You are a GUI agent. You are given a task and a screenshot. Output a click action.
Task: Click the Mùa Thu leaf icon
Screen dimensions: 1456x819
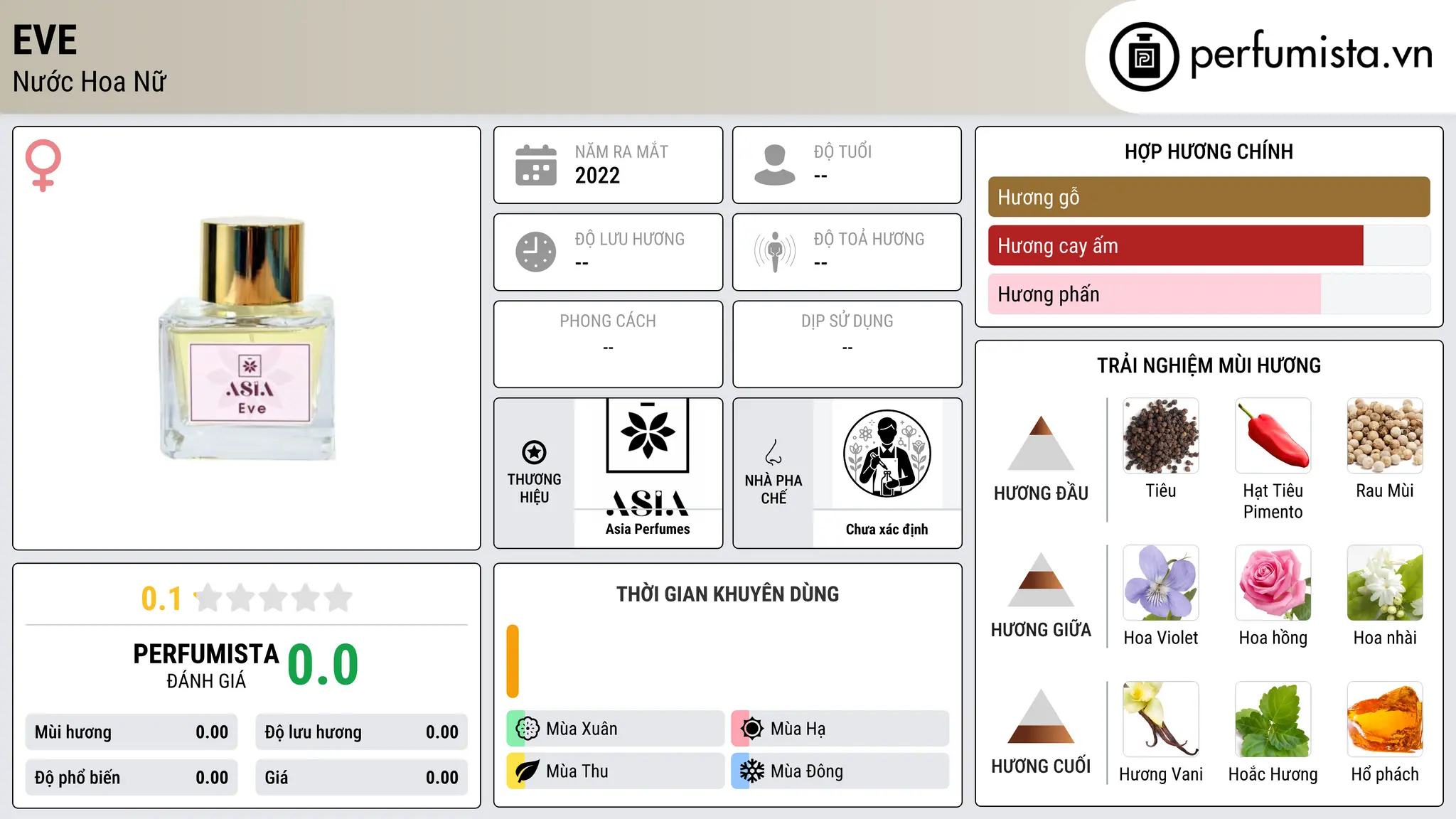click(528, 771)
